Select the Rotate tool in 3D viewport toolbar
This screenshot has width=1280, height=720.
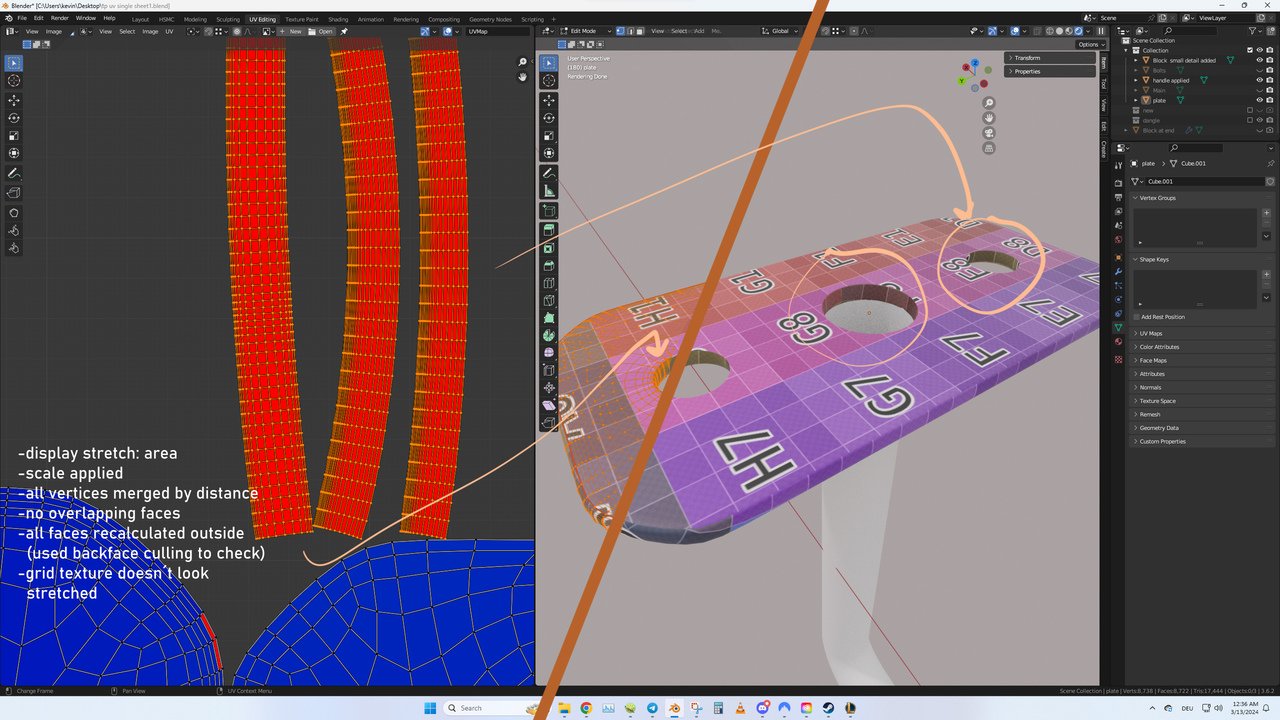click(x=549, y=117)
